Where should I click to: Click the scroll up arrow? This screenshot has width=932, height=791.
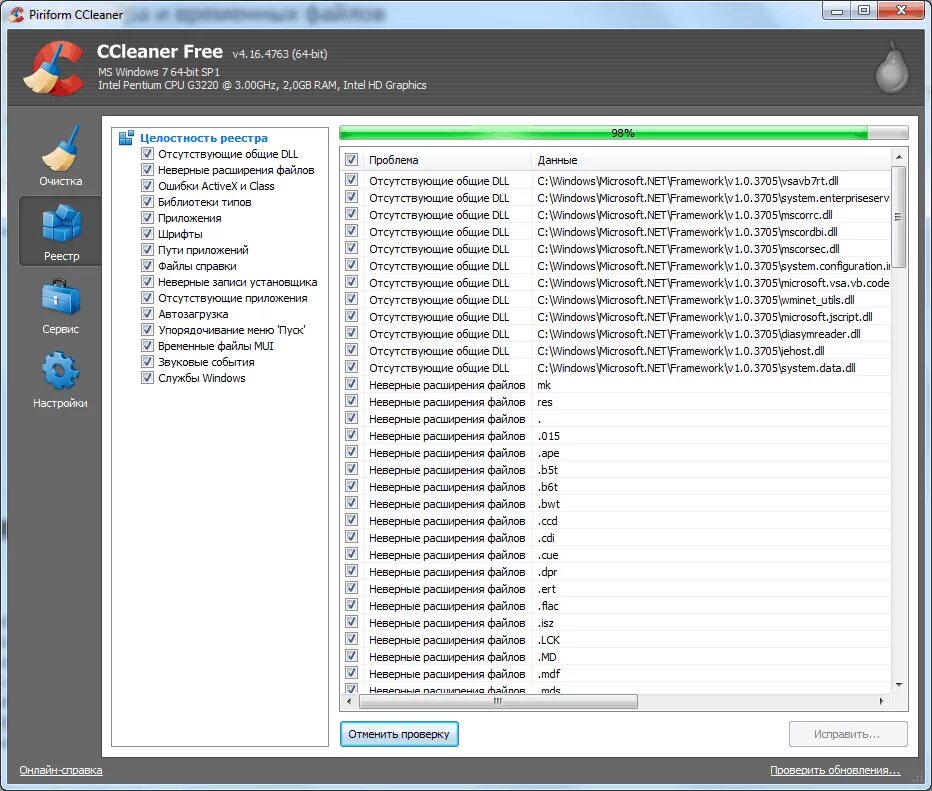[x=899, y=157]
